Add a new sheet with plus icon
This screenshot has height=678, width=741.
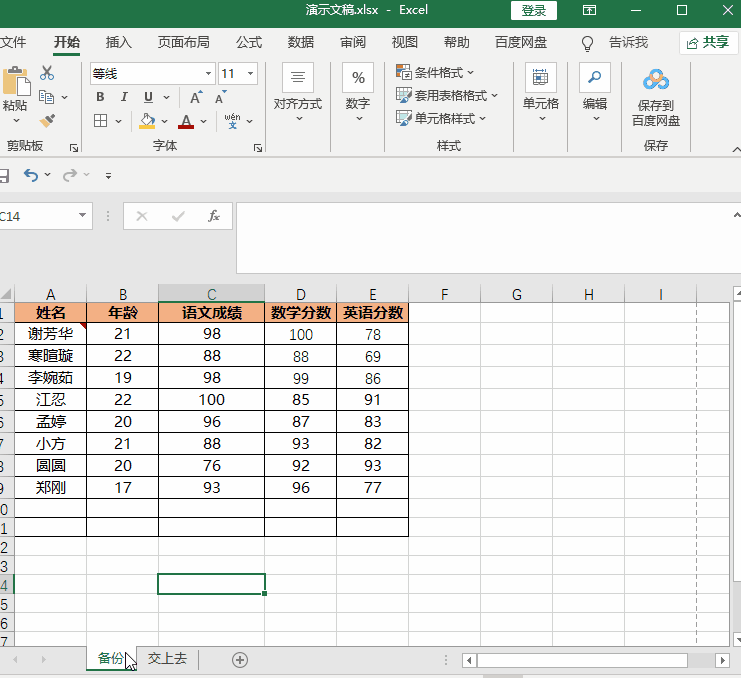(240, 659)
